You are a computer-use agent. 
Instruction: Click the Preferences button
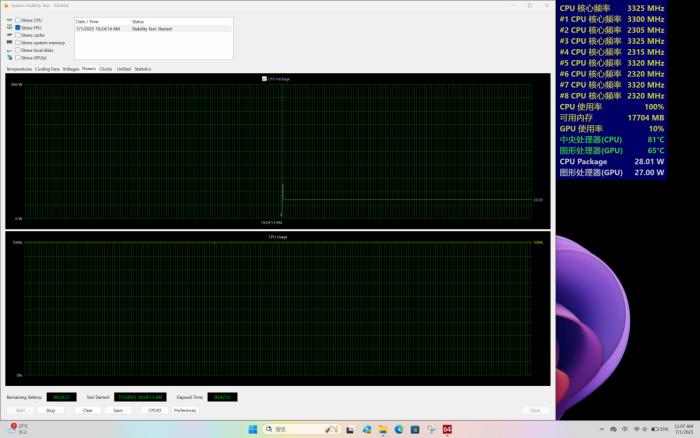coord(185,410)
